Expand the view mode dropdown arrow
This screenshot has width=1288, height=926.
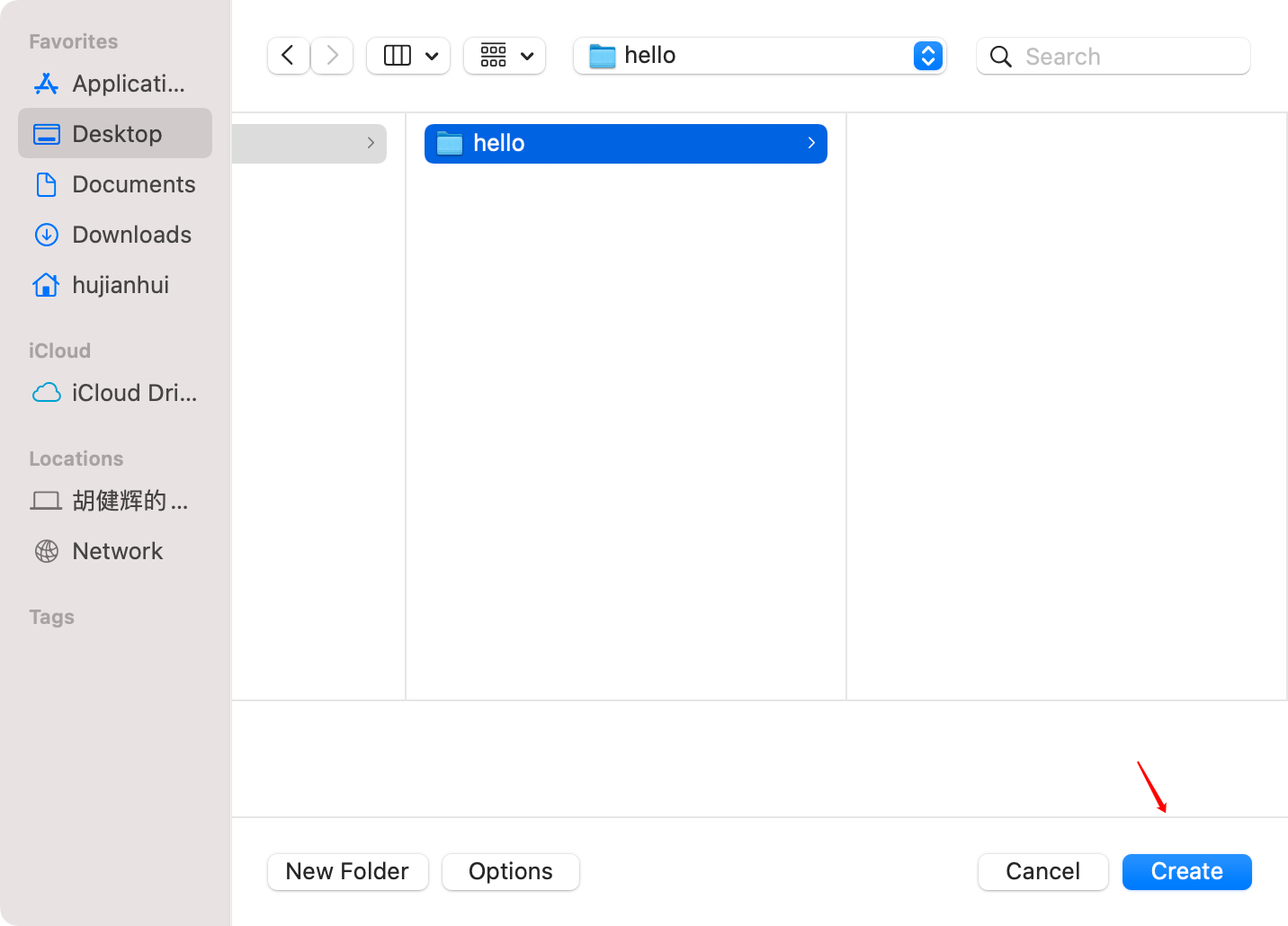click(432, 56)
